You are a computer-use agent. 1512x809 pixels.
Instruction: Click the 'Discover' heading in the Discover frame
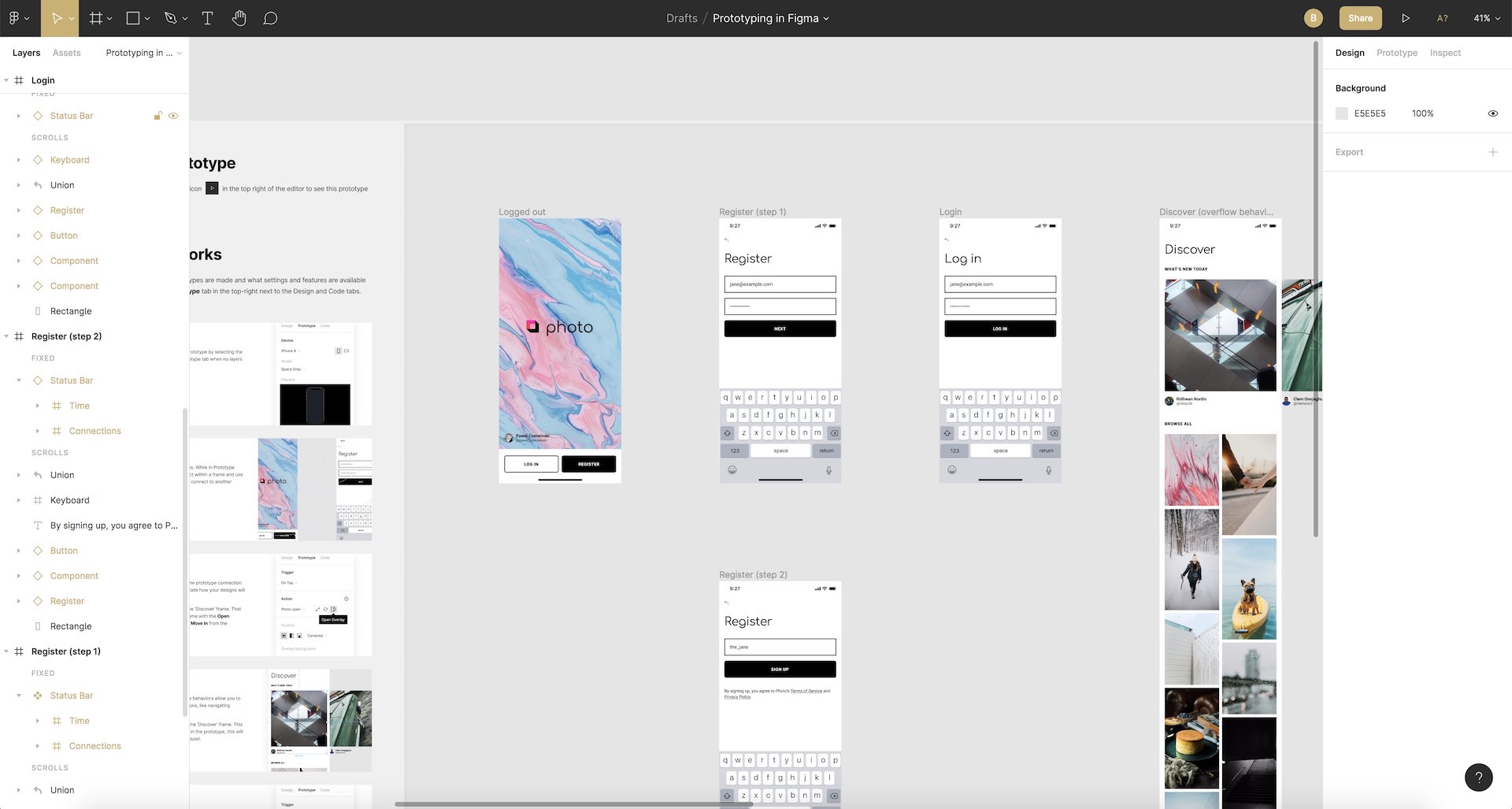click(1190, 249)
